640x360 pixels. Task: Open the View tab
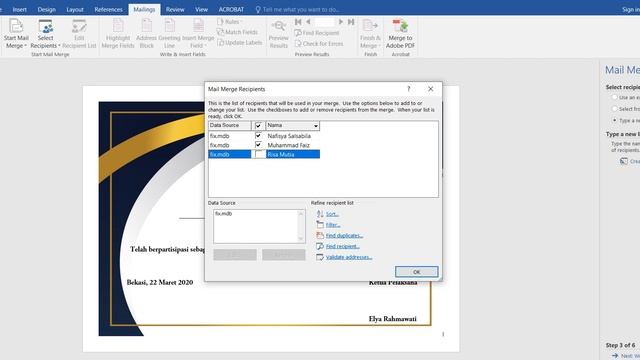(201, 9)
